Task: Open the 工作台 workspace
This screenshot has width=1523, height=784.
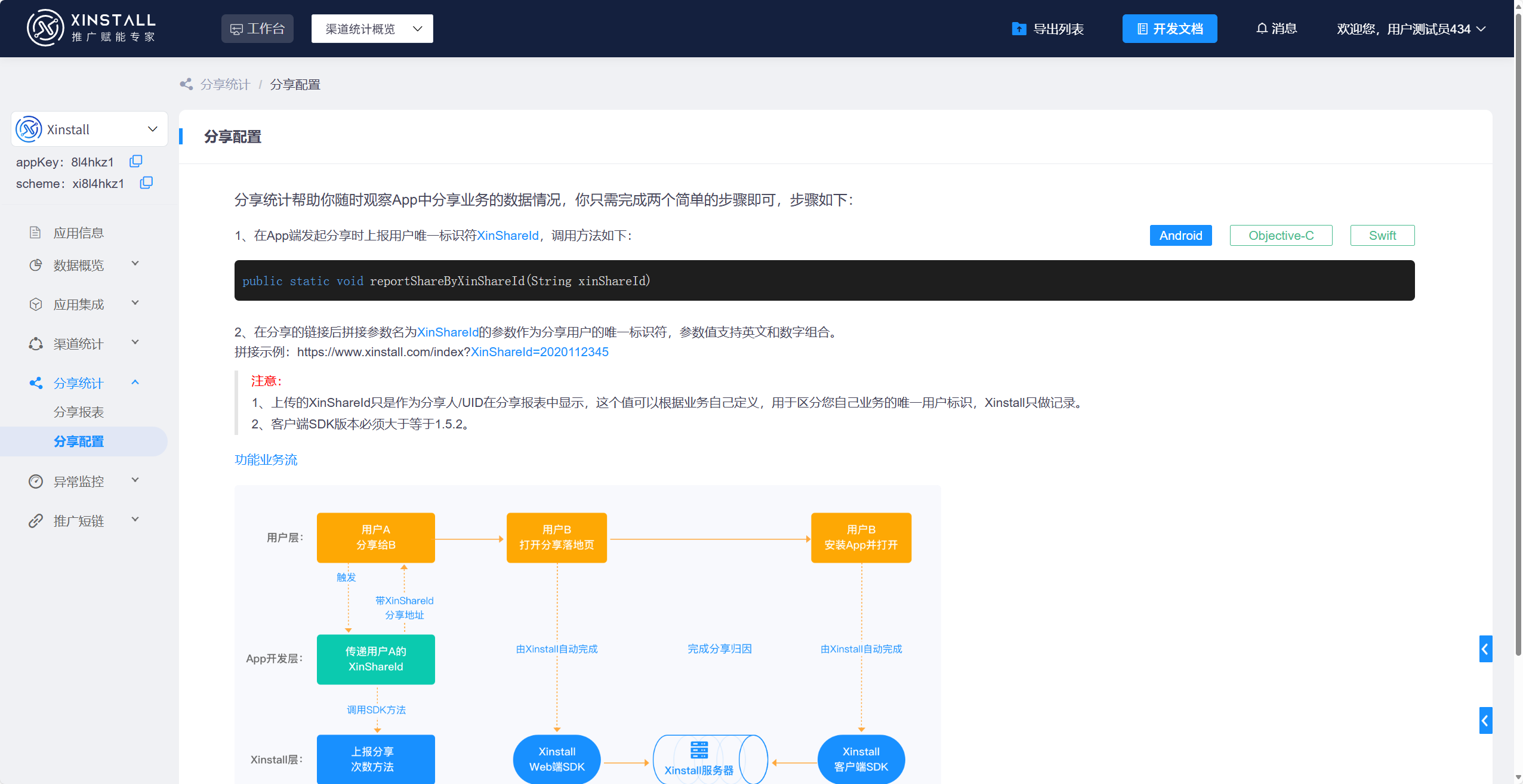Action: point(257,28)
